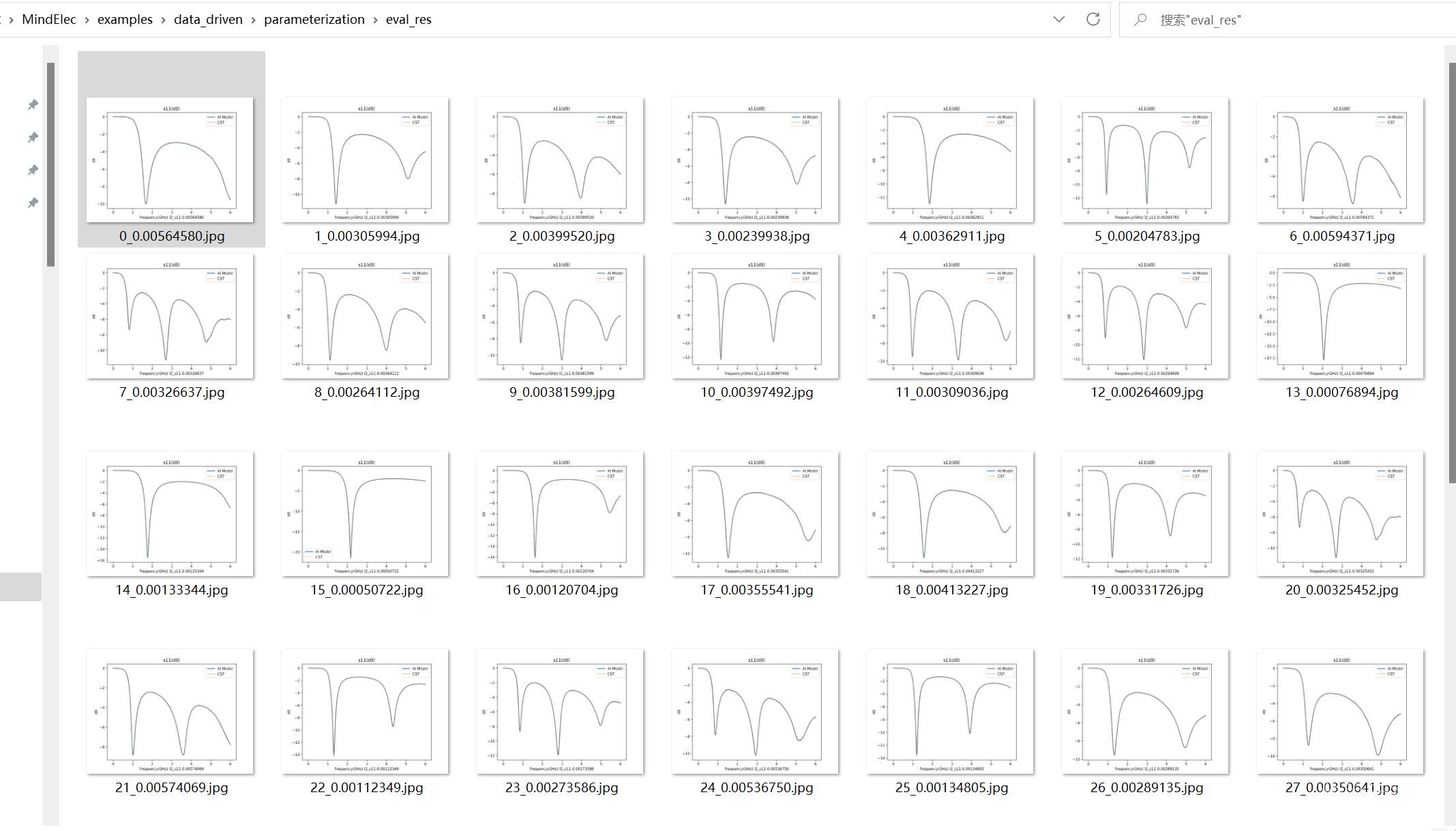
Task: Expand the address bar history dropdown
Action: [1058, 19]
